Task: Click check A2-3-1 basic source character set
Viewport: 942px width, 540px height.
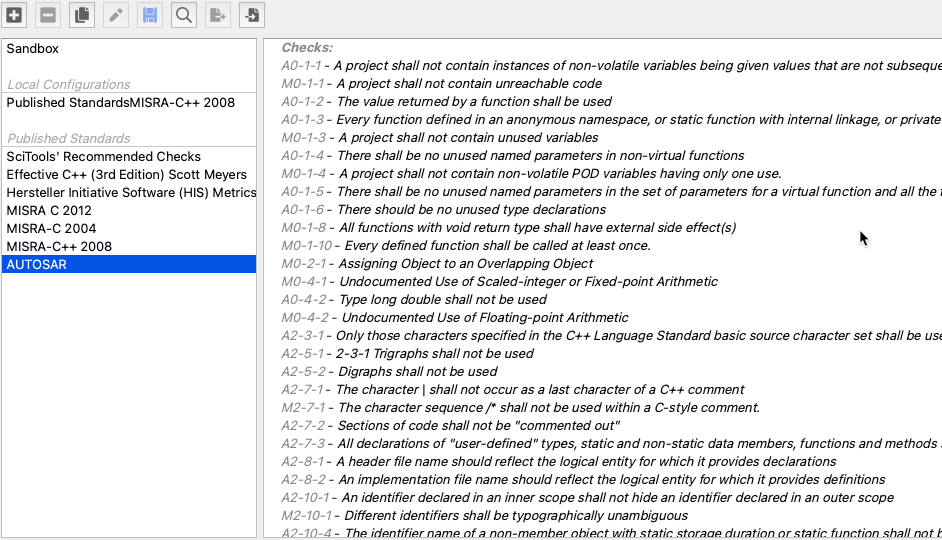Action: pyautogui.click(x=612, y=336)
